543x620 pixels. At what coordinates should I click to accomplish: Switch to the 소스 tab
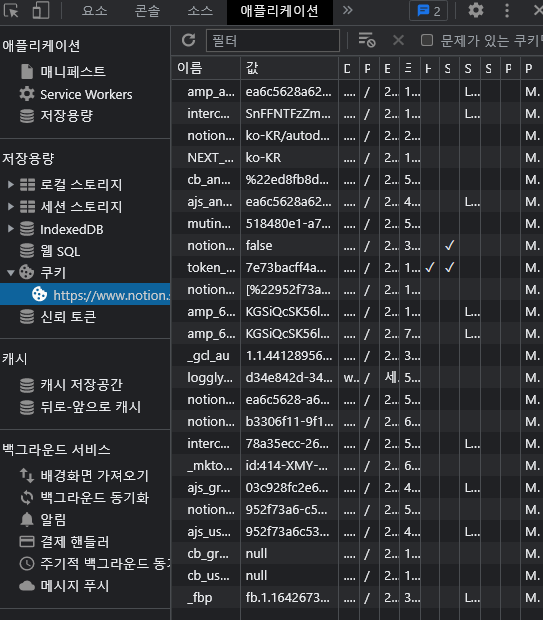[200, 11]
